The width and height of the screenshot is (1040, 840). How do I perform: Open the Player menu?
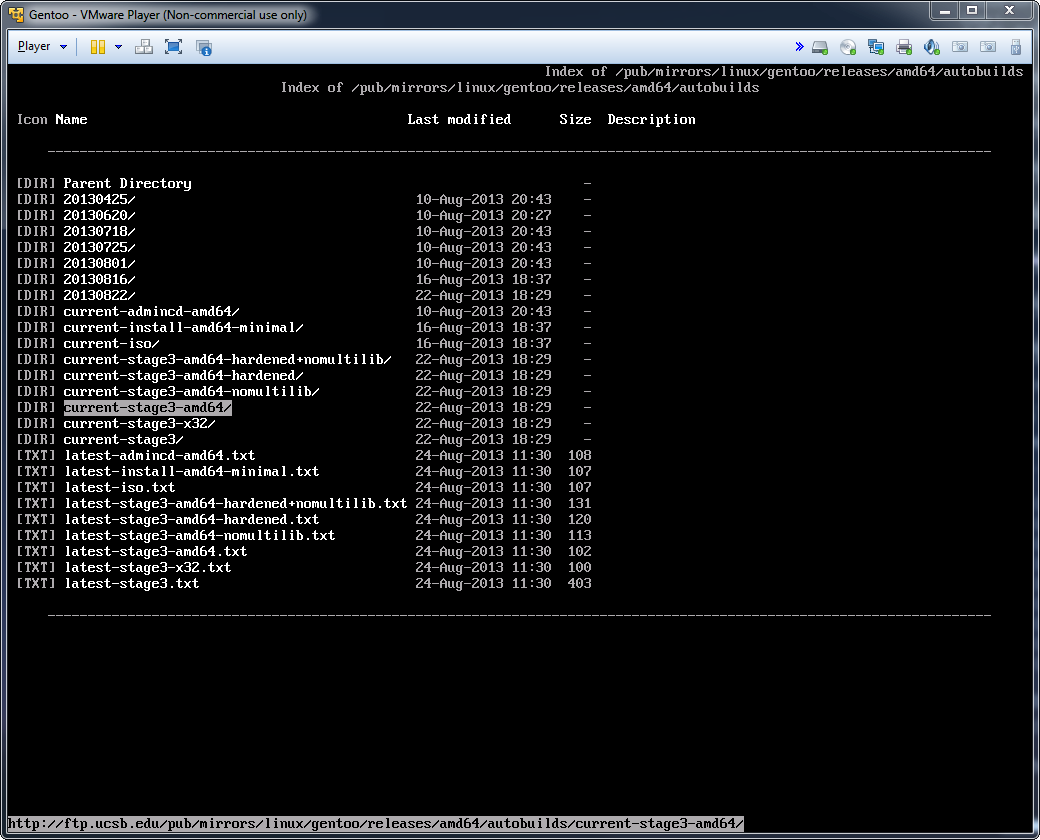point(42,46)
